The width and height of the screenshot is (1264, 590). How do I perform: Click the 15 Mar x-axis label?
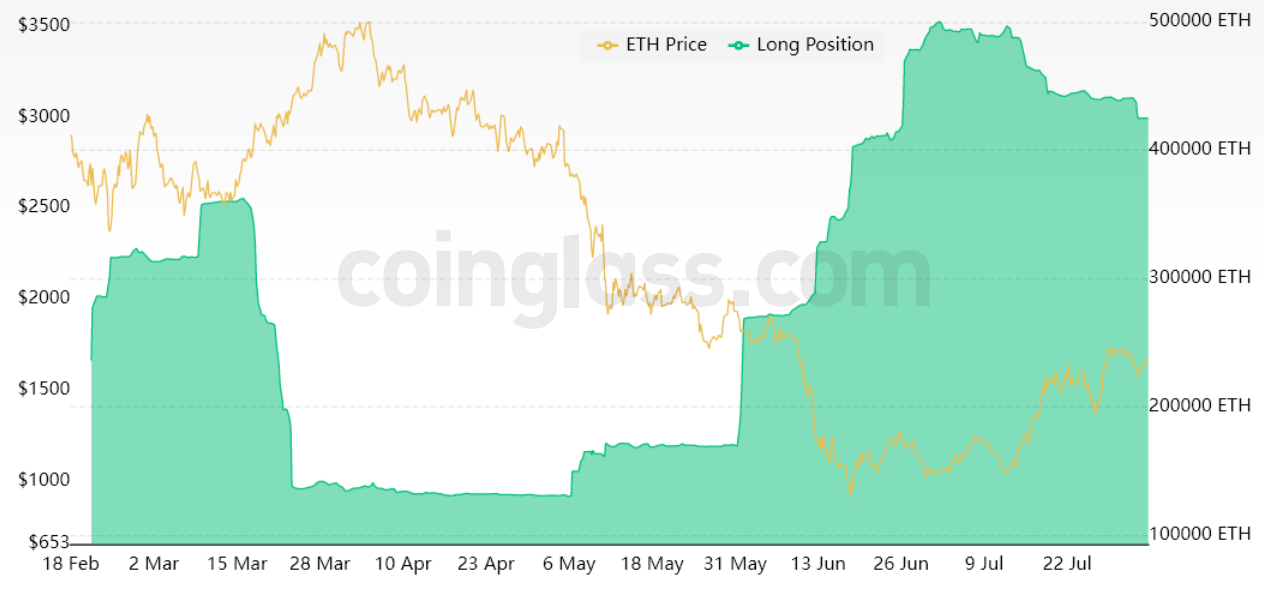[237, 564]
